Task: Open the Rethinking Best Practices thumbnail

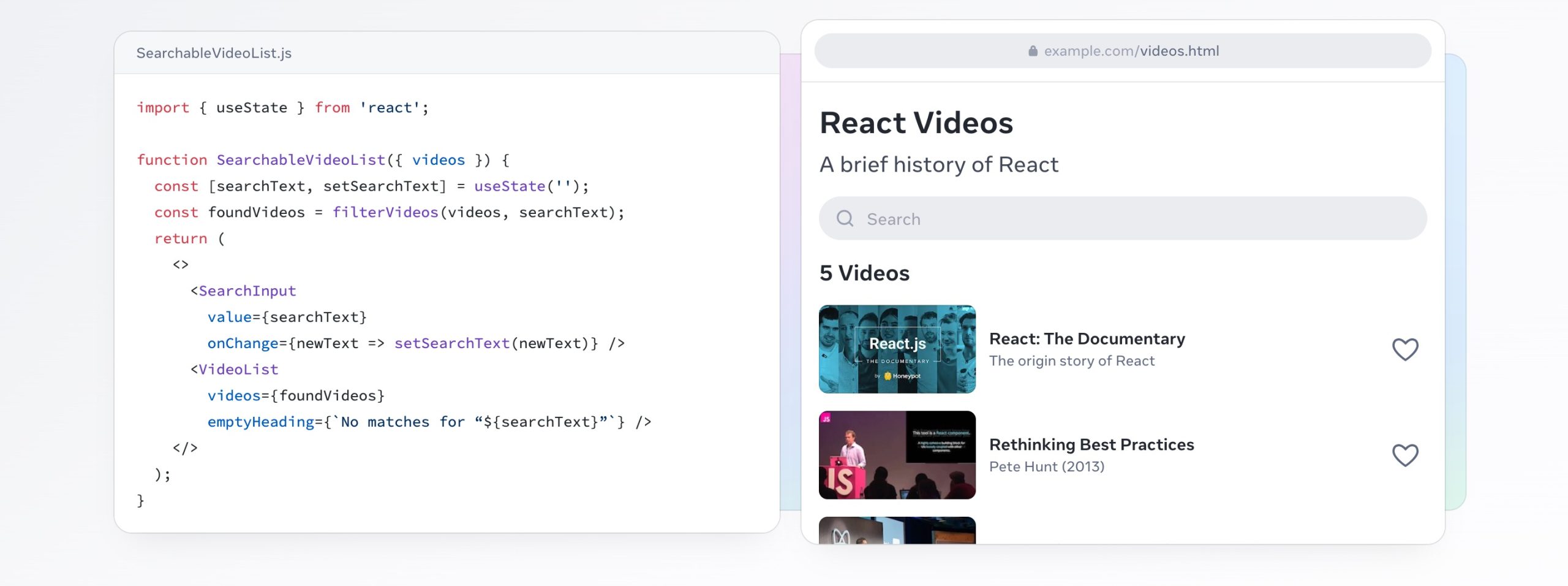Action: click(x=897, y=455)
